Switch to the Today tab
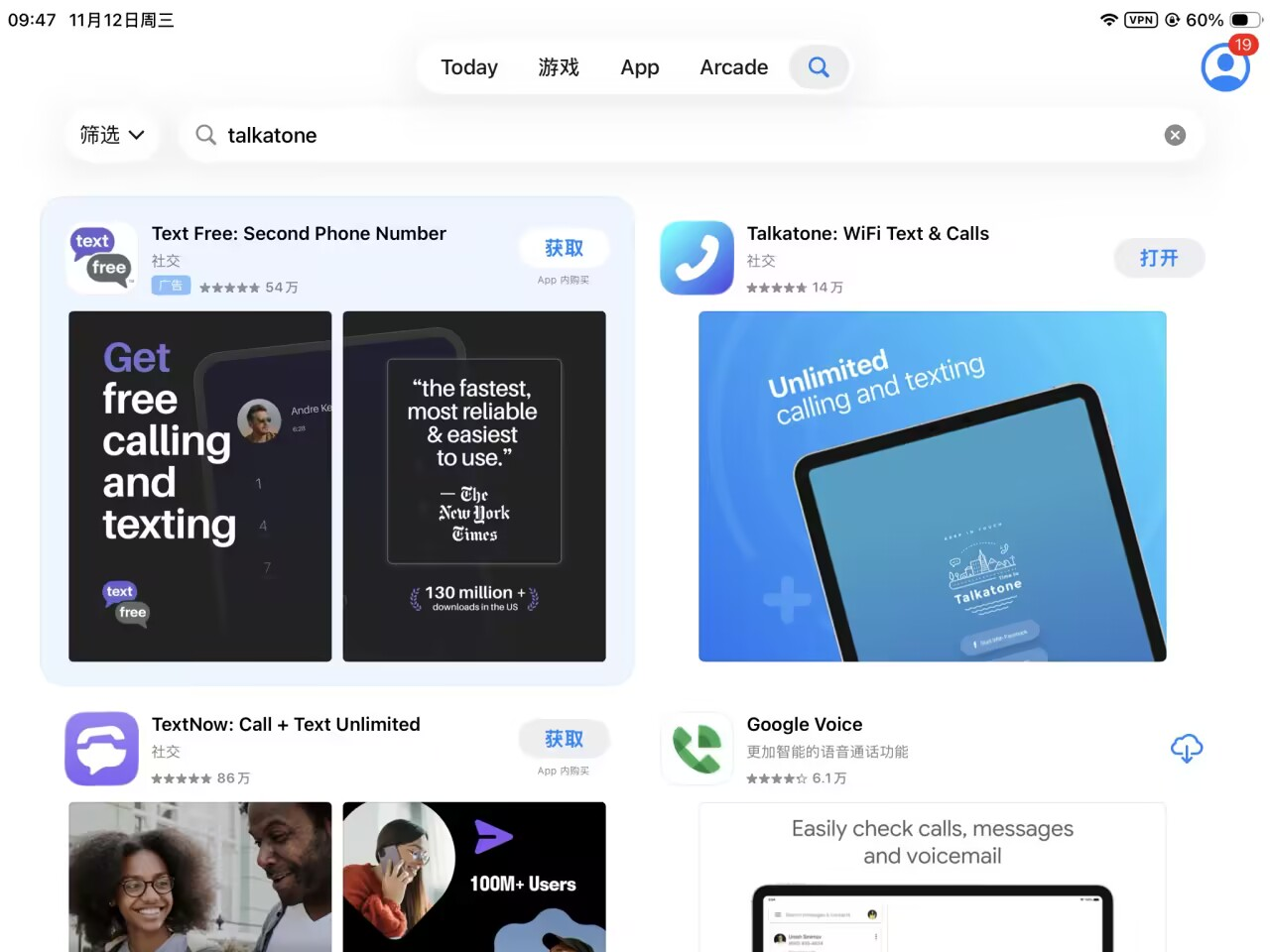Screen dimensions: 1270x952 pyautogui.click(x=469, y=67)
